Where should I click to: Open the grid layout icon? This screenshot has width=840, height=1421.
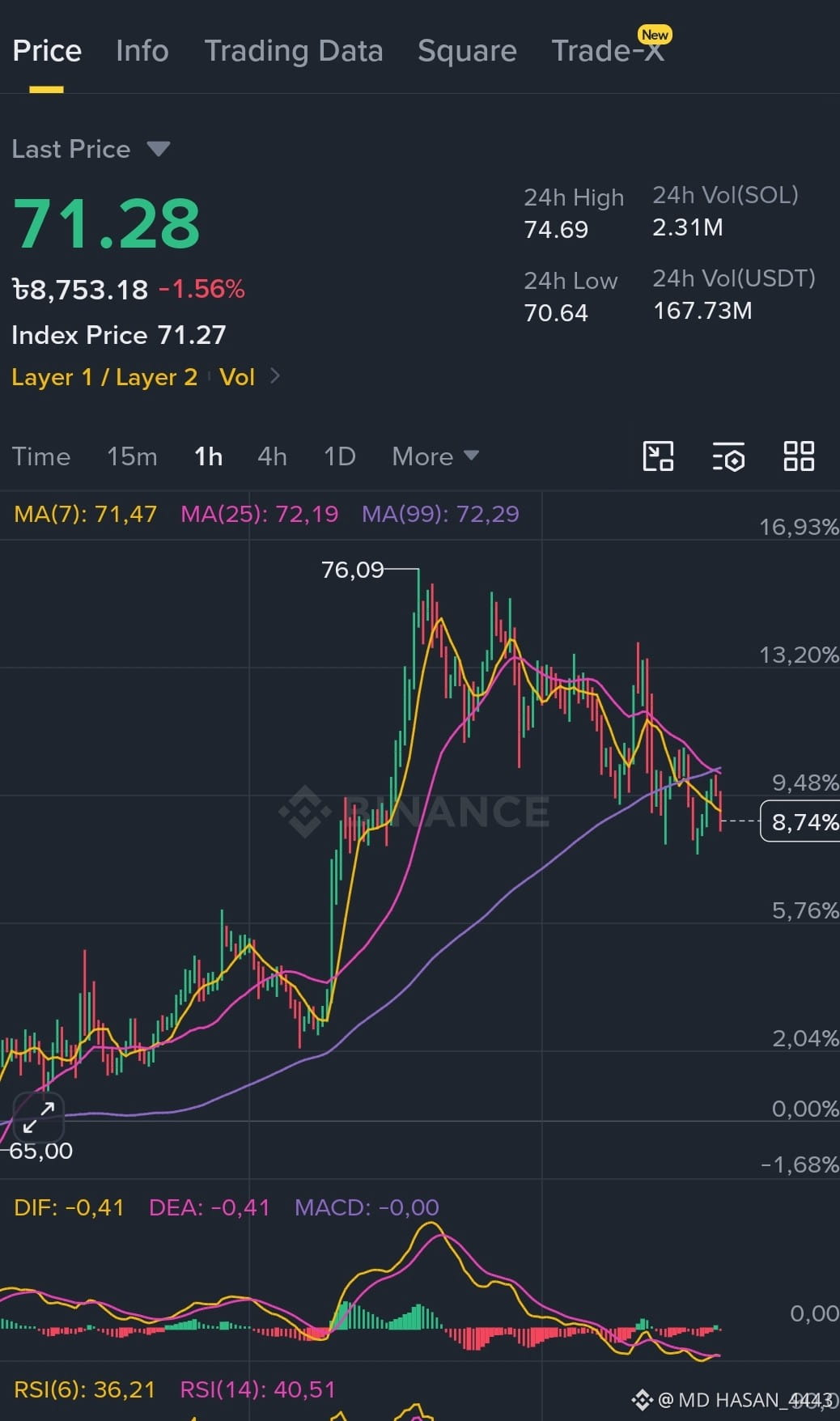pos(799,456)
